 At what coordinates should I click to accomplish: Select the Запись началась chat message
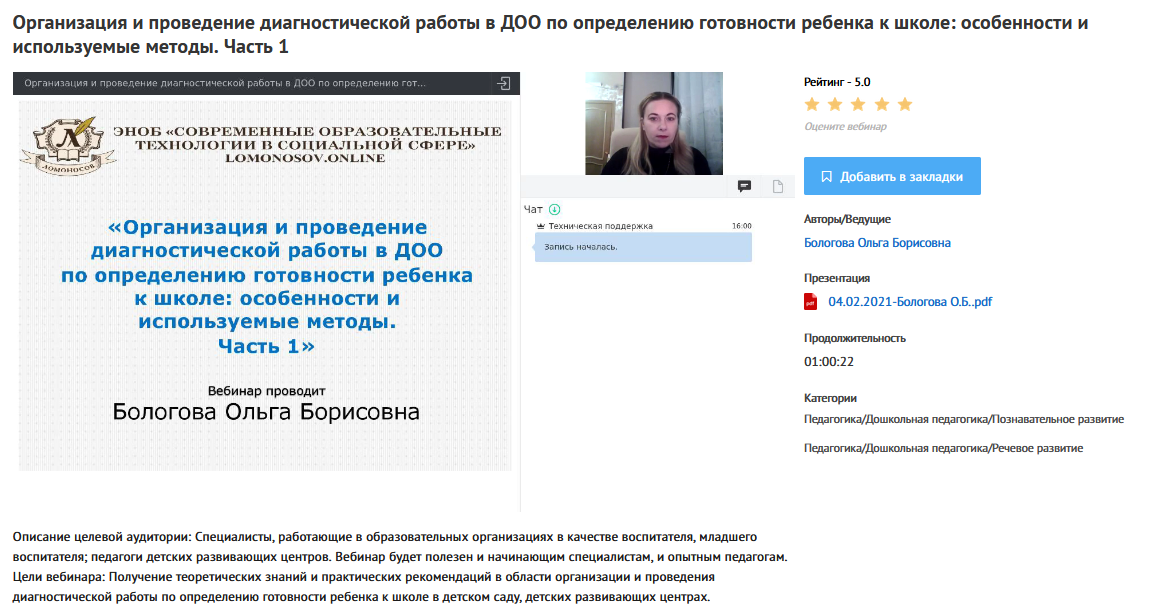click(x=643, y=247)
